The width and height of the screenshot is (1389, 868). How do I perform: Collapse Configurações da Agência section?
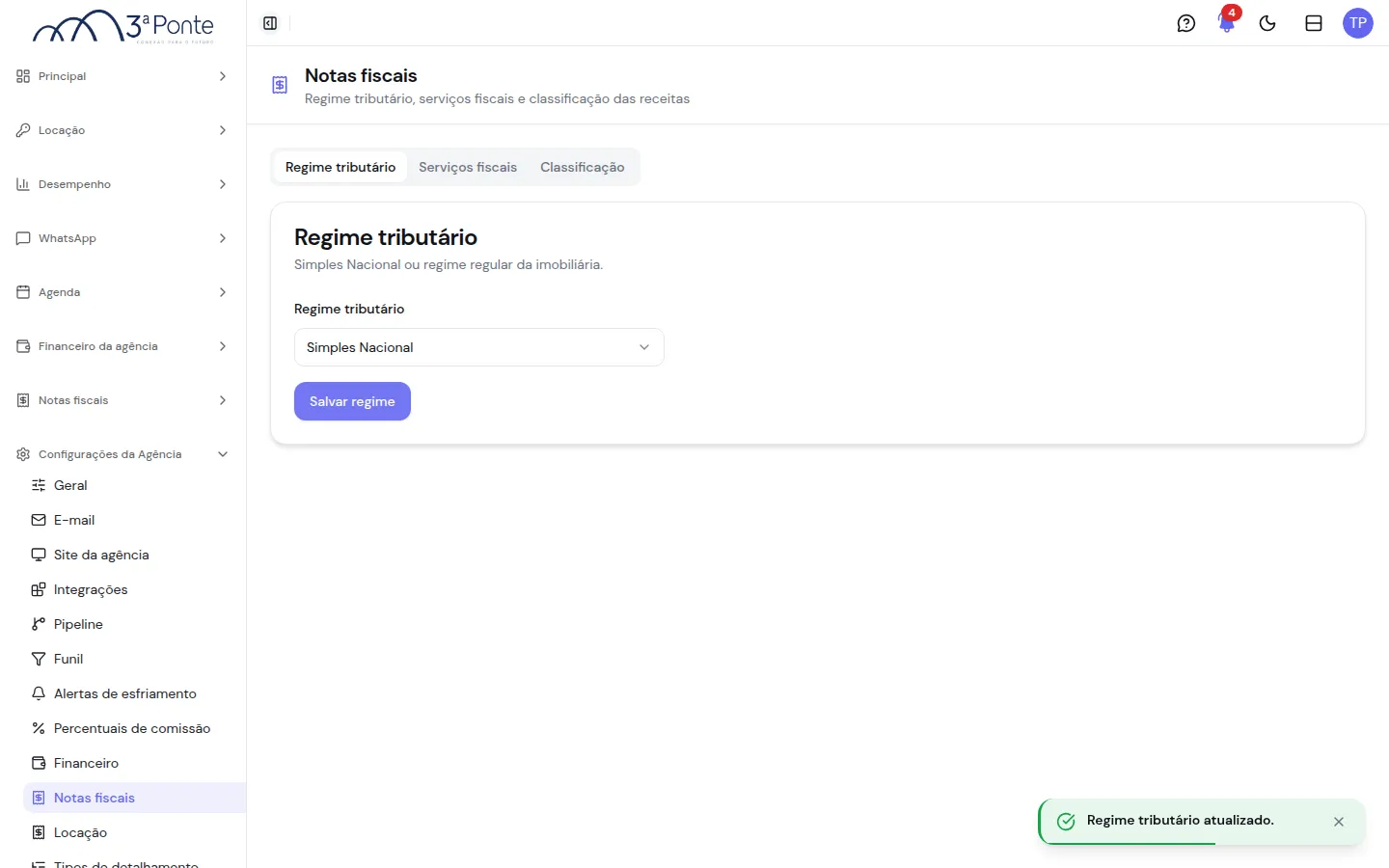(x=123, y=454)
